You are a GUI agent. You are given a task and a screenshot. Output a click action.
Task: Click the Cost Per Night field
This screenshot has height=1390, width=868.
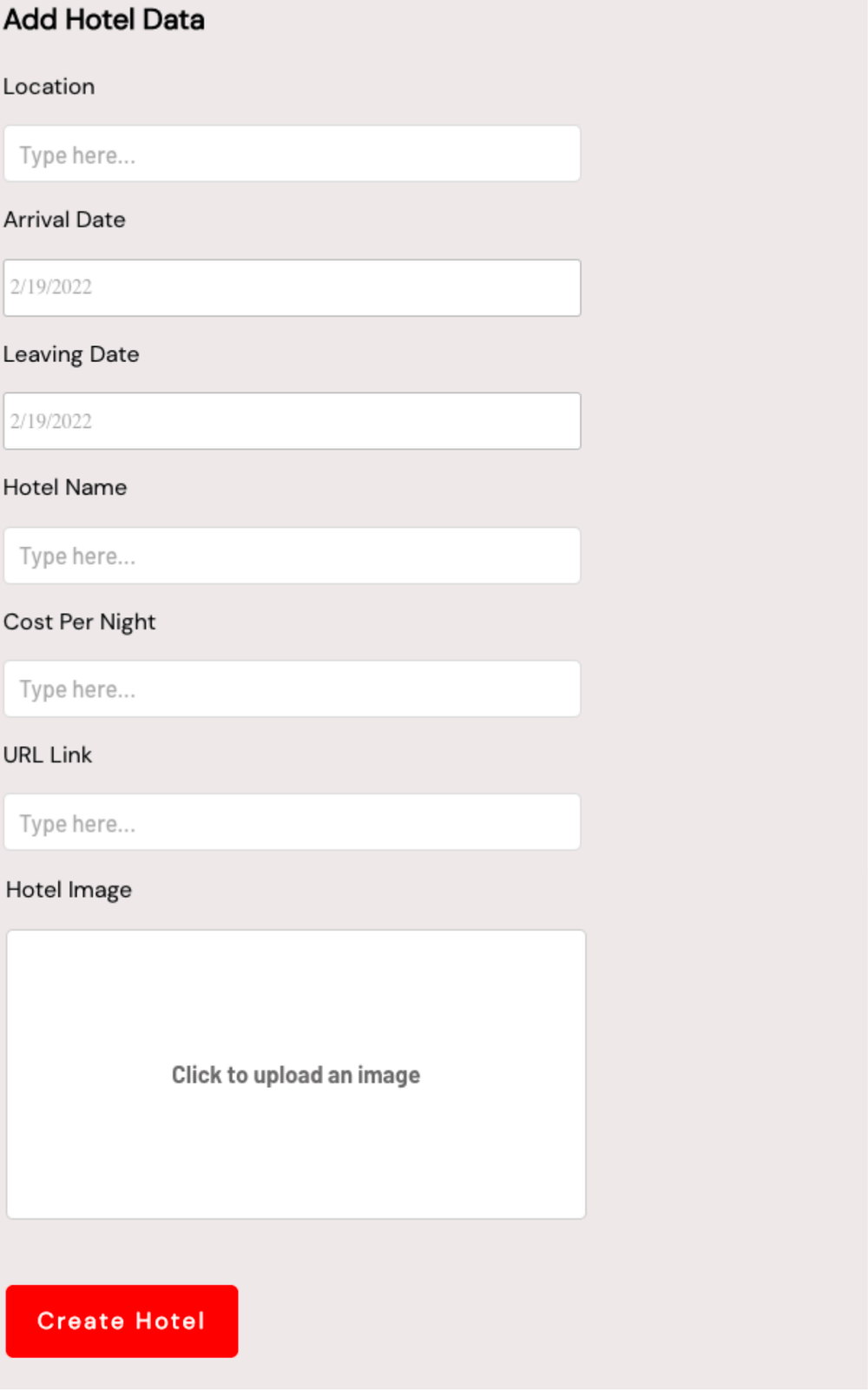(293, 688)
